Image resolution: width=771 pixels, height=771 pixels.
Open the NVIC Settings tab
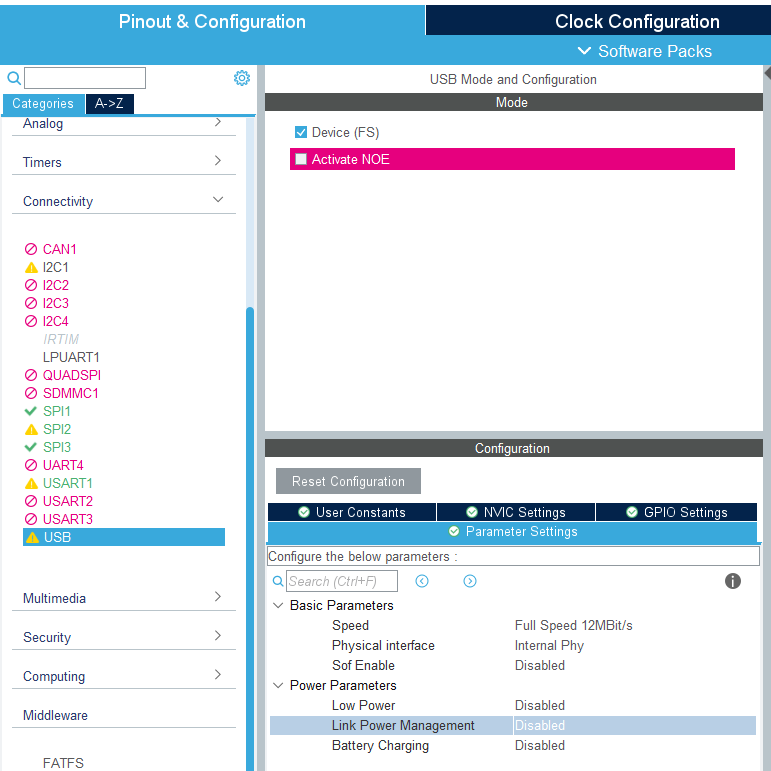515,512
